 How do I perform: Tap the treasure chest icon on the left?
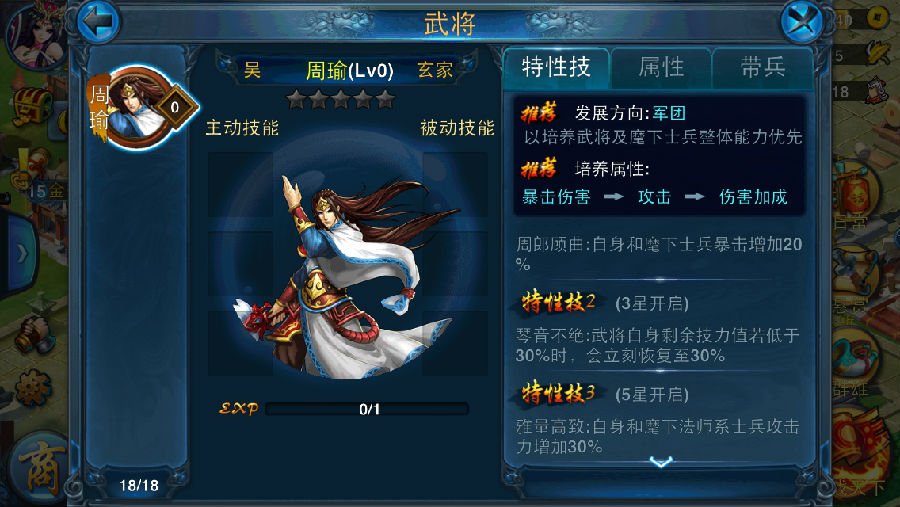point(33,106)
